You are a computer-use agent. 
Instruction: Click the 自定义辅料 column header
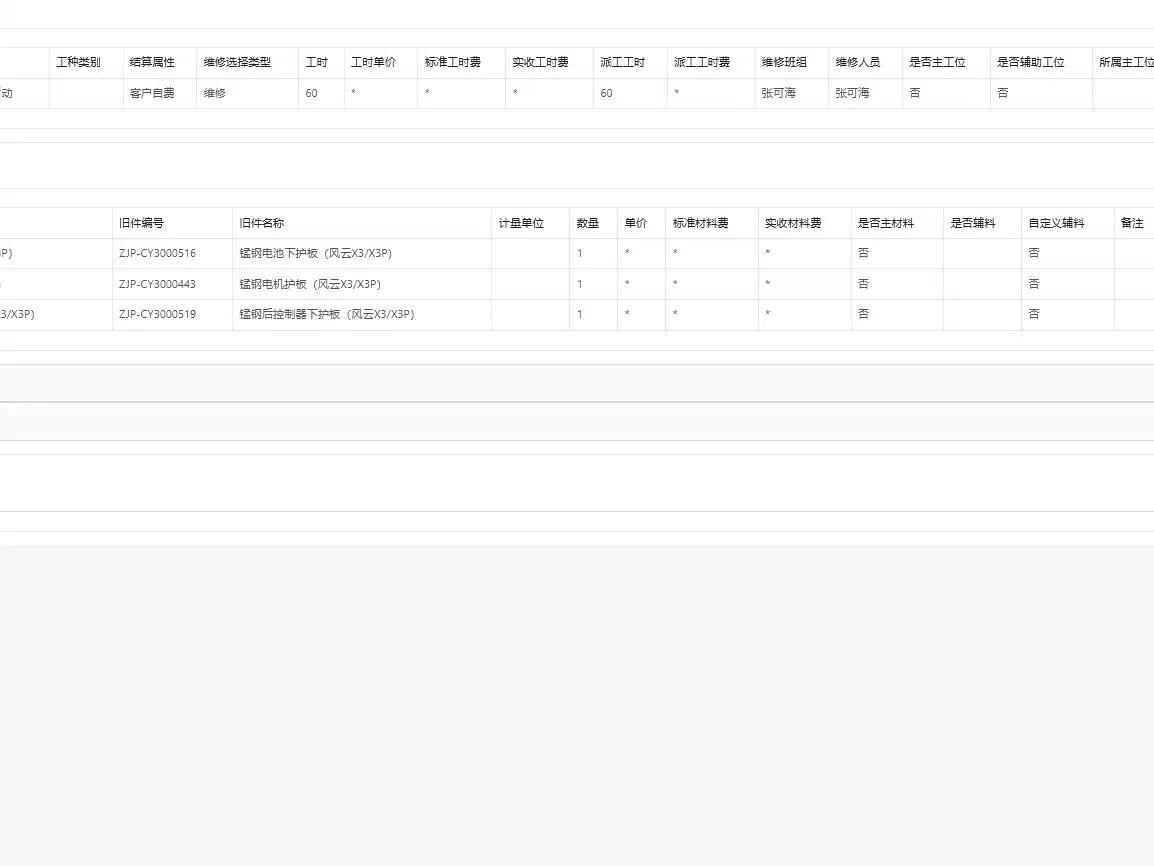pyautogui.click(x=1056, y=223)
